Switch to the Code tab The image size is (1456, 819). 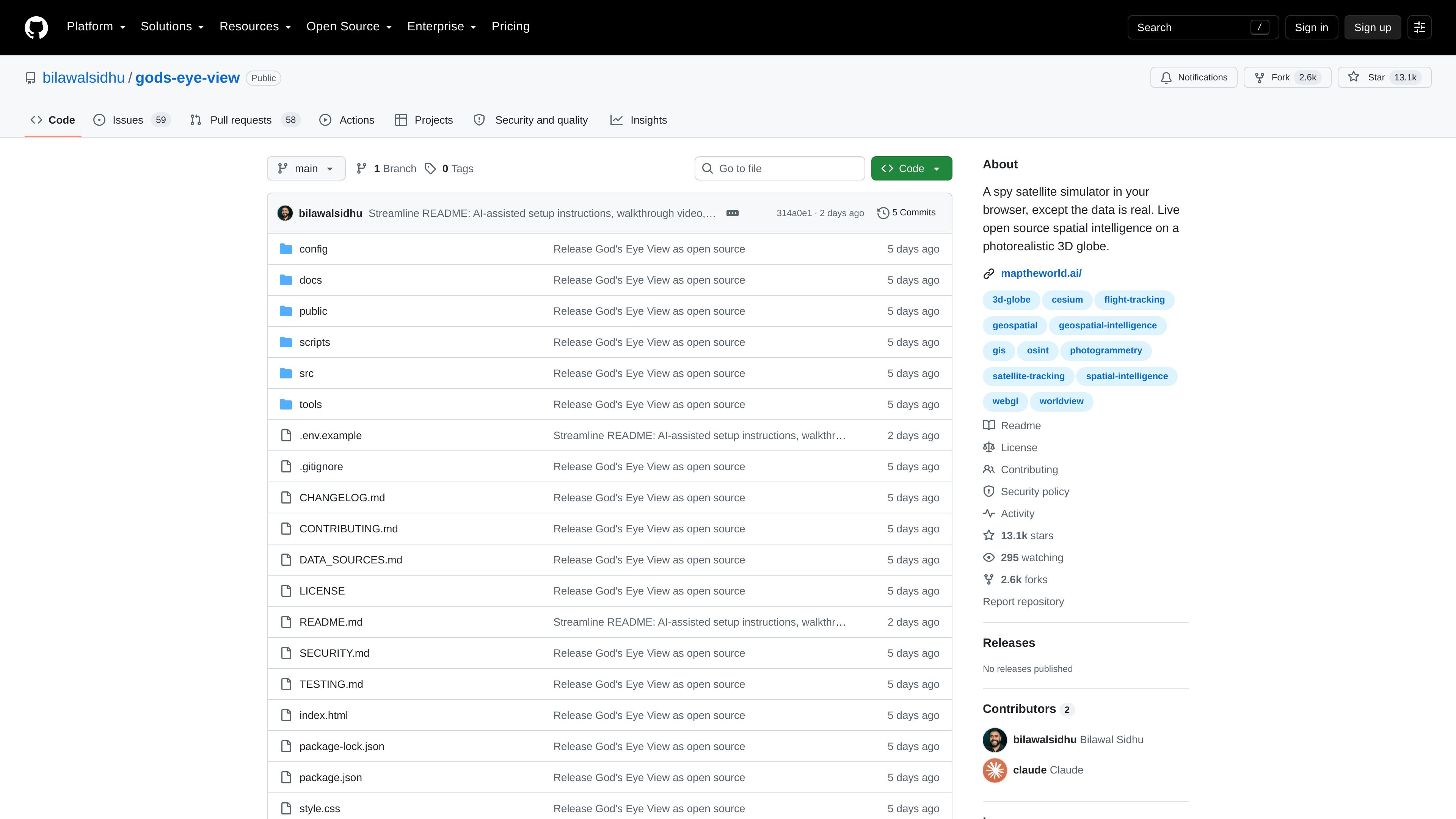53,120
